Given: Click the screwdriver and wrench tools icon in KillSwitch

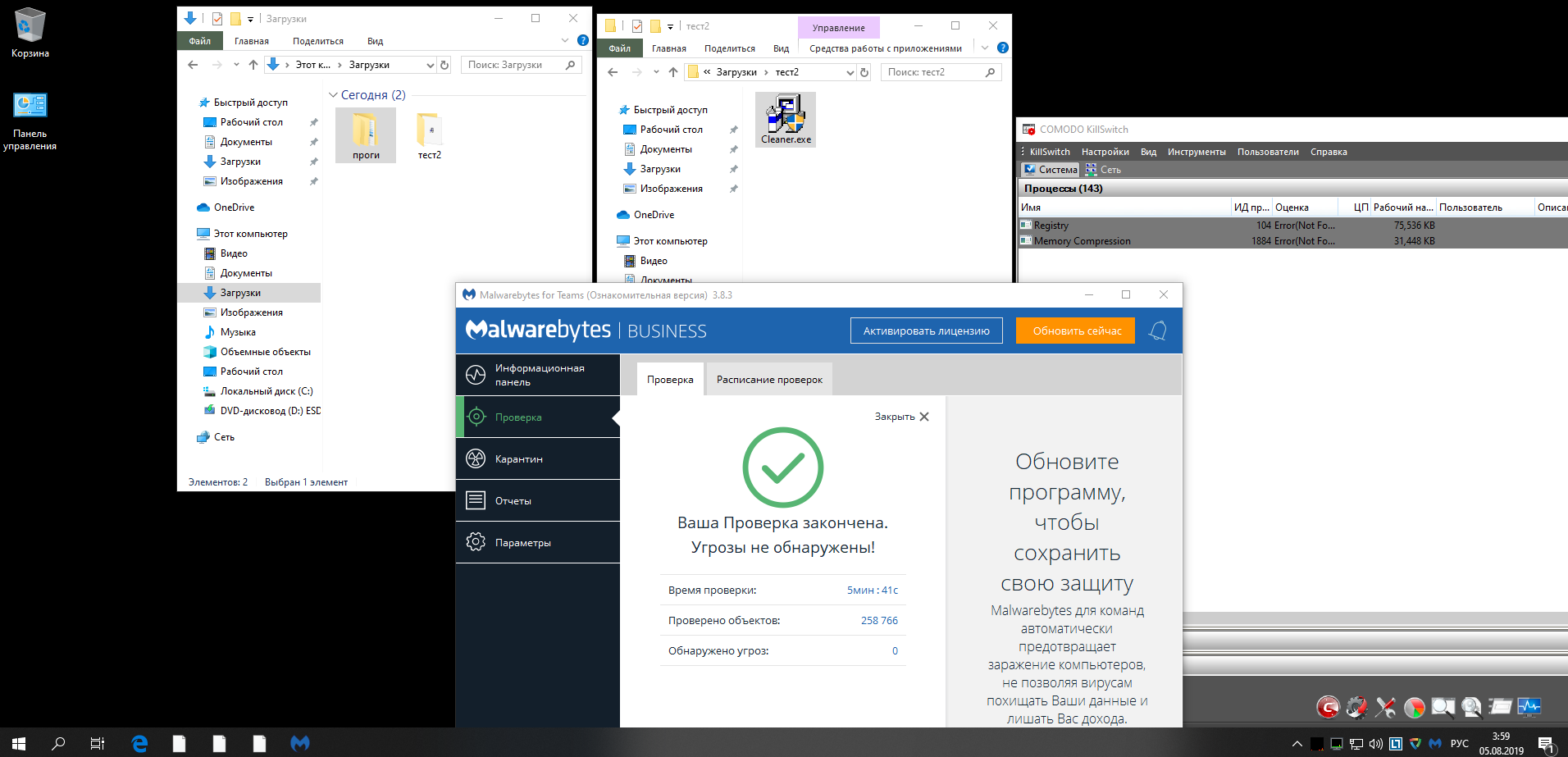Looking at the screenshot, I should click(1386, 706).
